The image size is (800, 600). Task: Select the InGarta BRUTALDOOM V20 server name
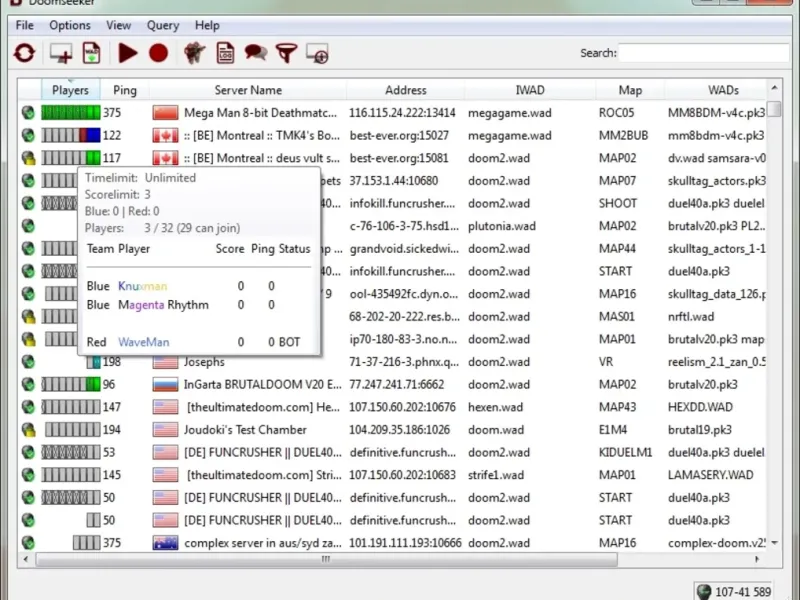point(262,384)
